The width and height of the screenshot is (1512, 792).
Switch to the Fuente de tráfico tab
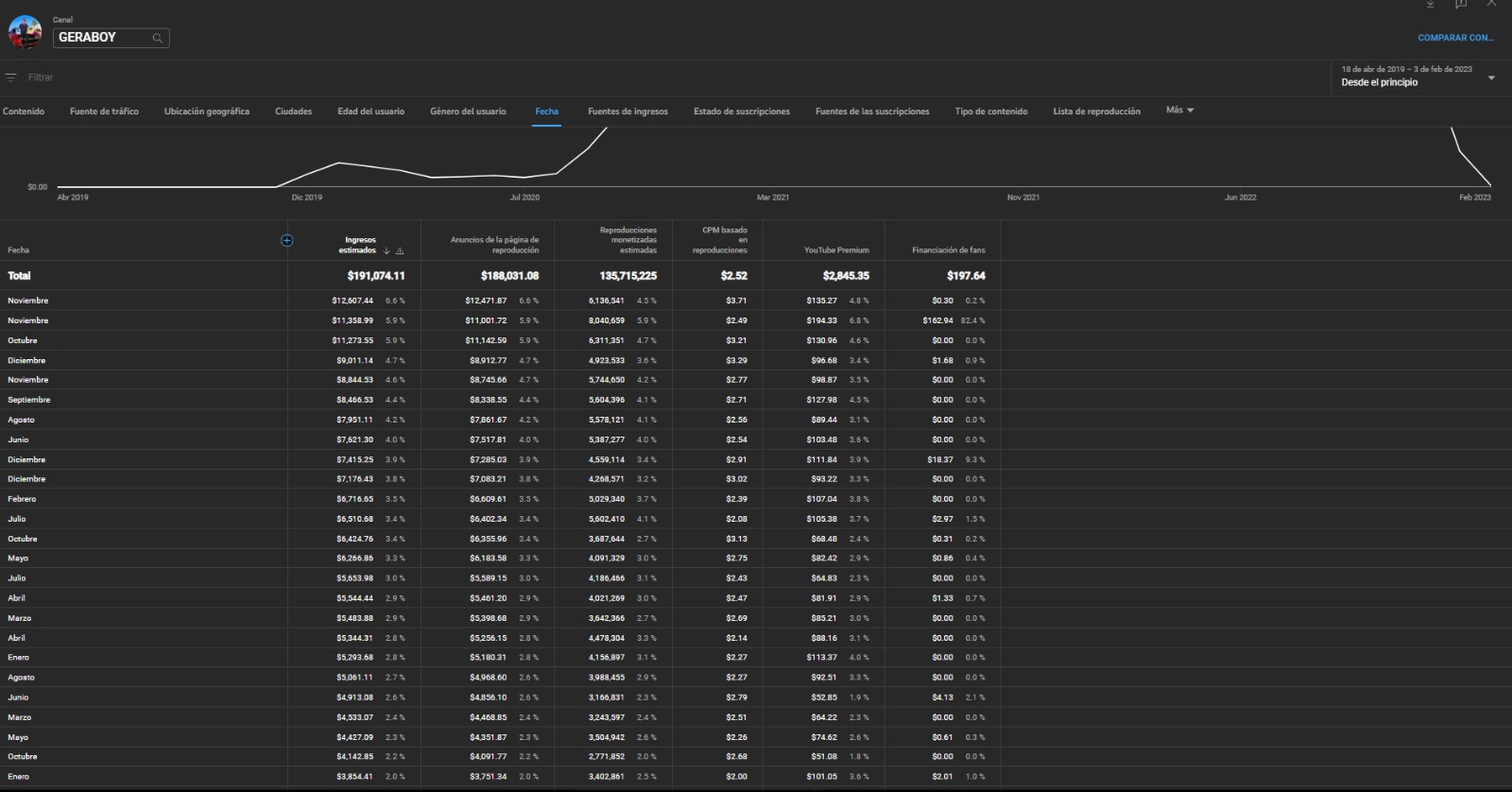point(104,112)
